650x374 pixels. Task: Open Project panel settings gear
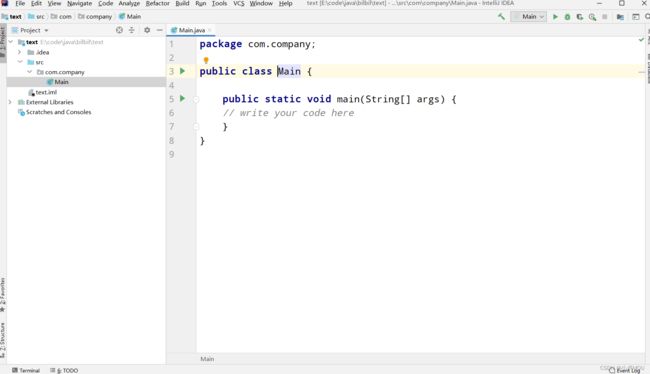tap(147, 30)
